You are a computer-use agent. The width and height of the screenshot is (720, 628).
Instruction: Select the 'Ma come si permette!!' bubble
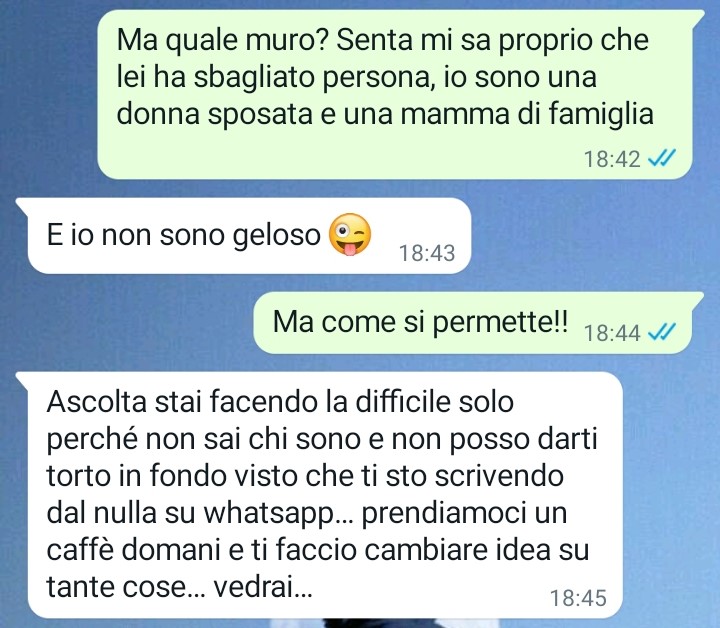[478, 323]
